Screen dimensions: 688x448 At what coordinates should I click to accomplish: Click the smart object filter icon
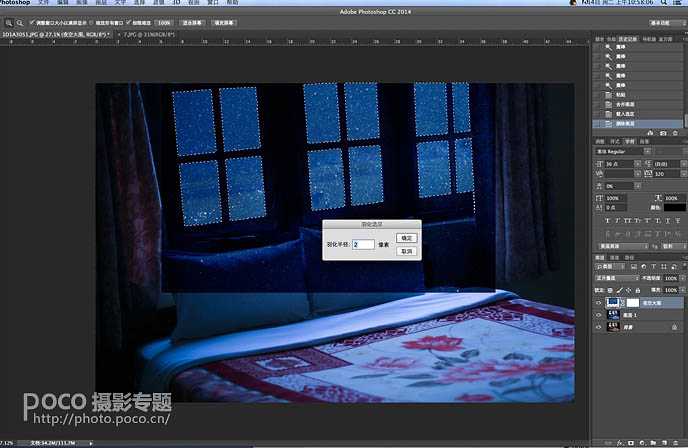click(674, 266)
